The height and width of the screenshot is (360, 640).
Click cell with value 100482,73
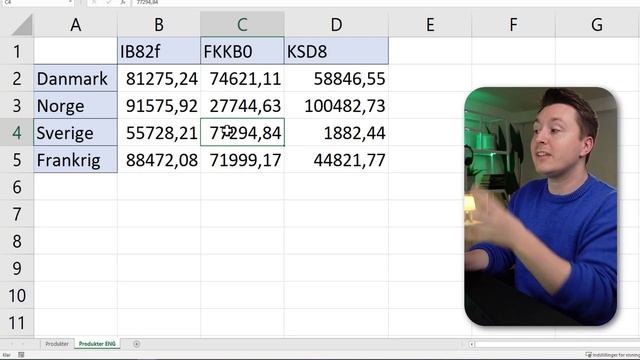(336, 105)
